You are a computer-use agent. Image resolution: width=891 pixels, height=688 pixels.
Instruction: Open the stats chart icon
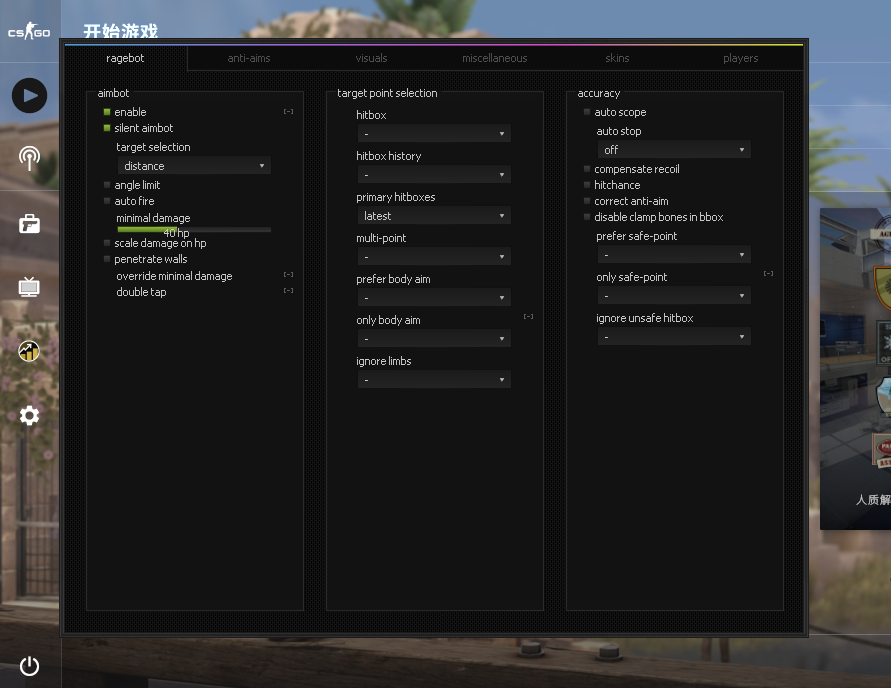pos(29,351)
